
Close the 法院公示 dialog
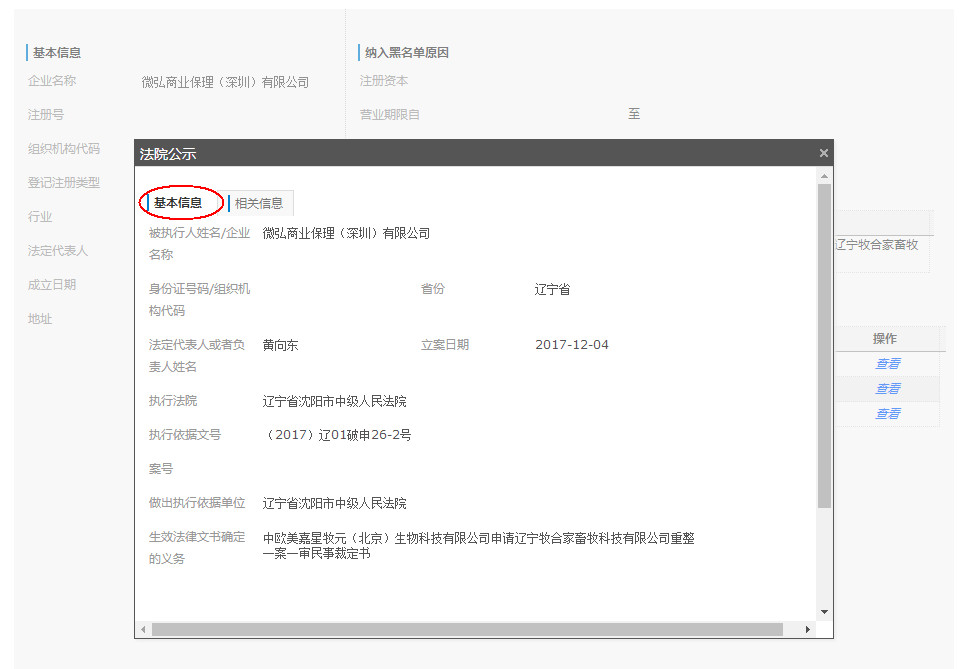coord(823,153)
